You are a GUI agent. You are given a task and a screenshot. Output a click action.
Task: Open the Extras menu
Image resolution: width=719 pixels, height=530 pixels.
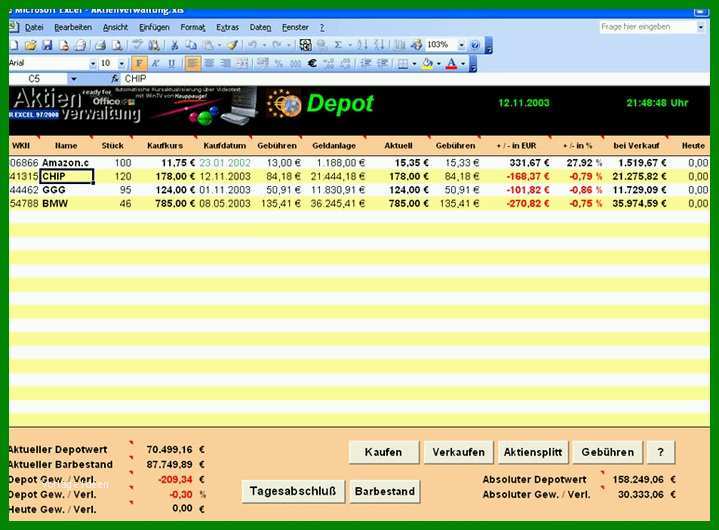pos(227,28)
